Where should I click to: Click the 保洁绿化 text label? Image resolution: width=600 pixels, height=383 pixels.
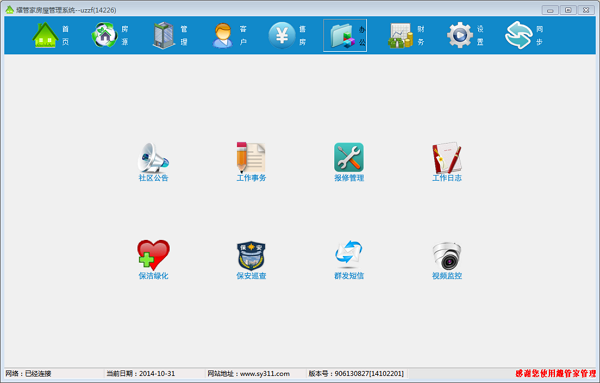coord(153,276)
